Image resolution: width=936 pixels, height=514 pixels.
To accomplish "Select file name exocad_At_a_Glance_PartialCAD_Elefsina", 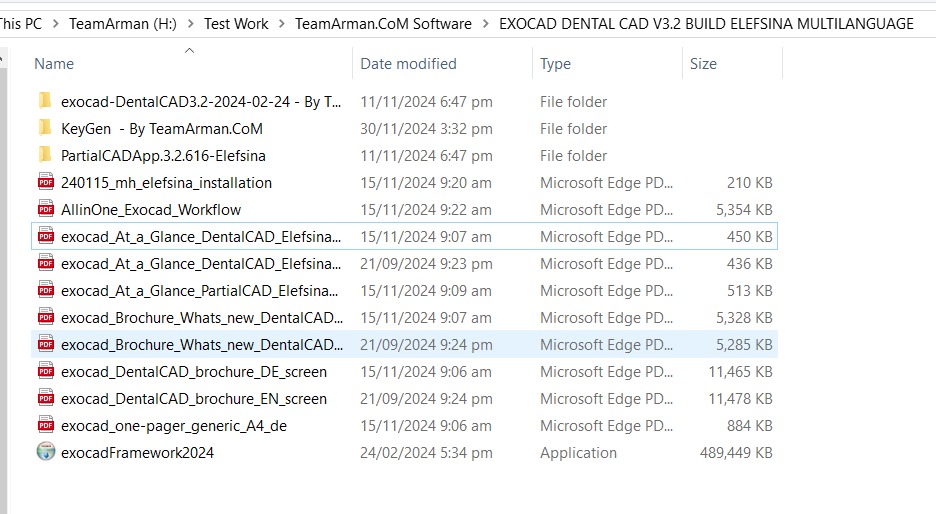I will (x=200, y=291).
